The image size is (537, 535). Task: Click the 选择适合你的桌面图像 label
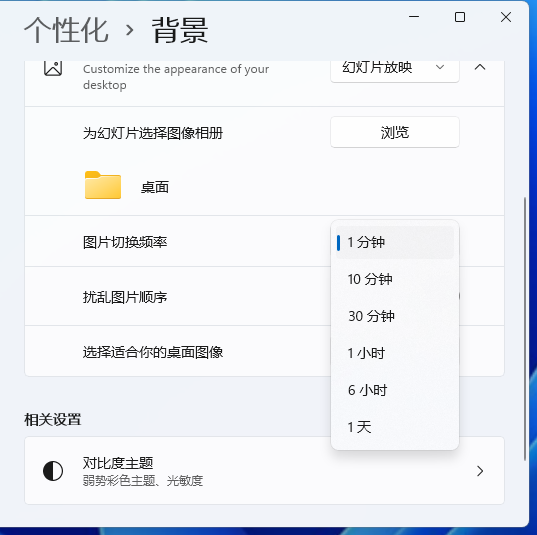[x=153, y=352]
